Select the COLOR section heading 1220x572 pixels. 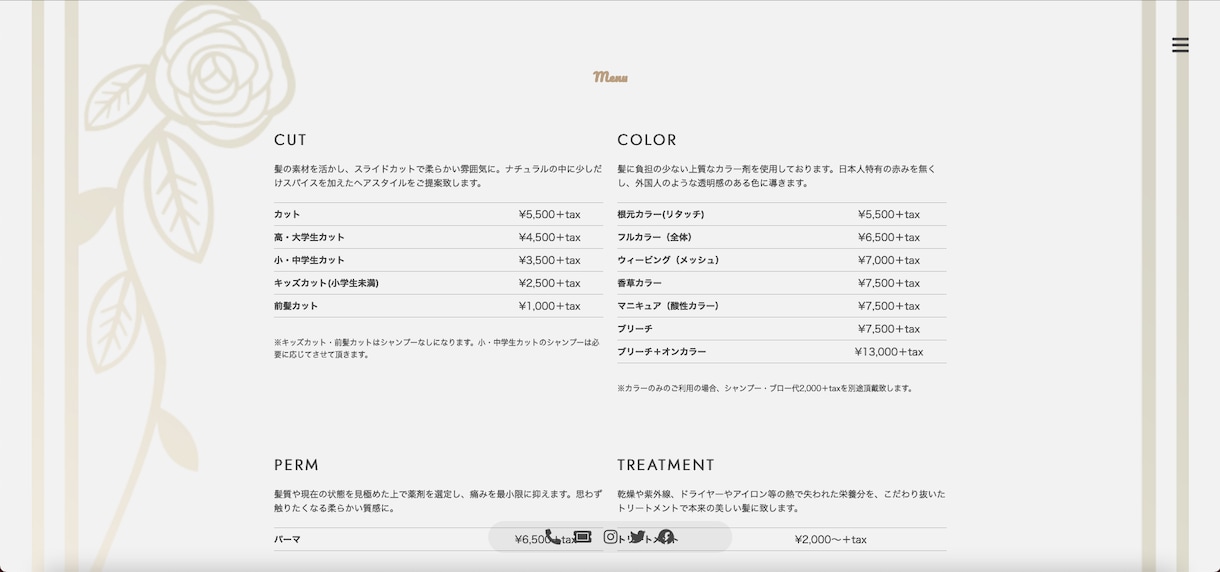(x=647, y=140)
